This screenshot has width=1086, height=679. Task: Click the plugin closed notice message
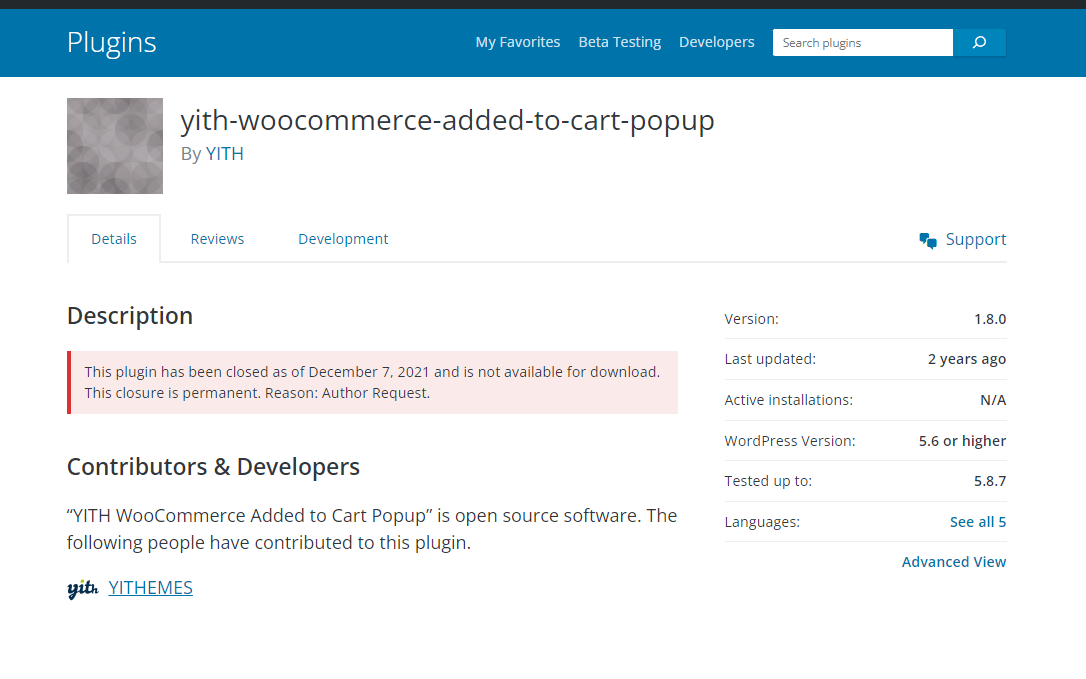(373, 382)
